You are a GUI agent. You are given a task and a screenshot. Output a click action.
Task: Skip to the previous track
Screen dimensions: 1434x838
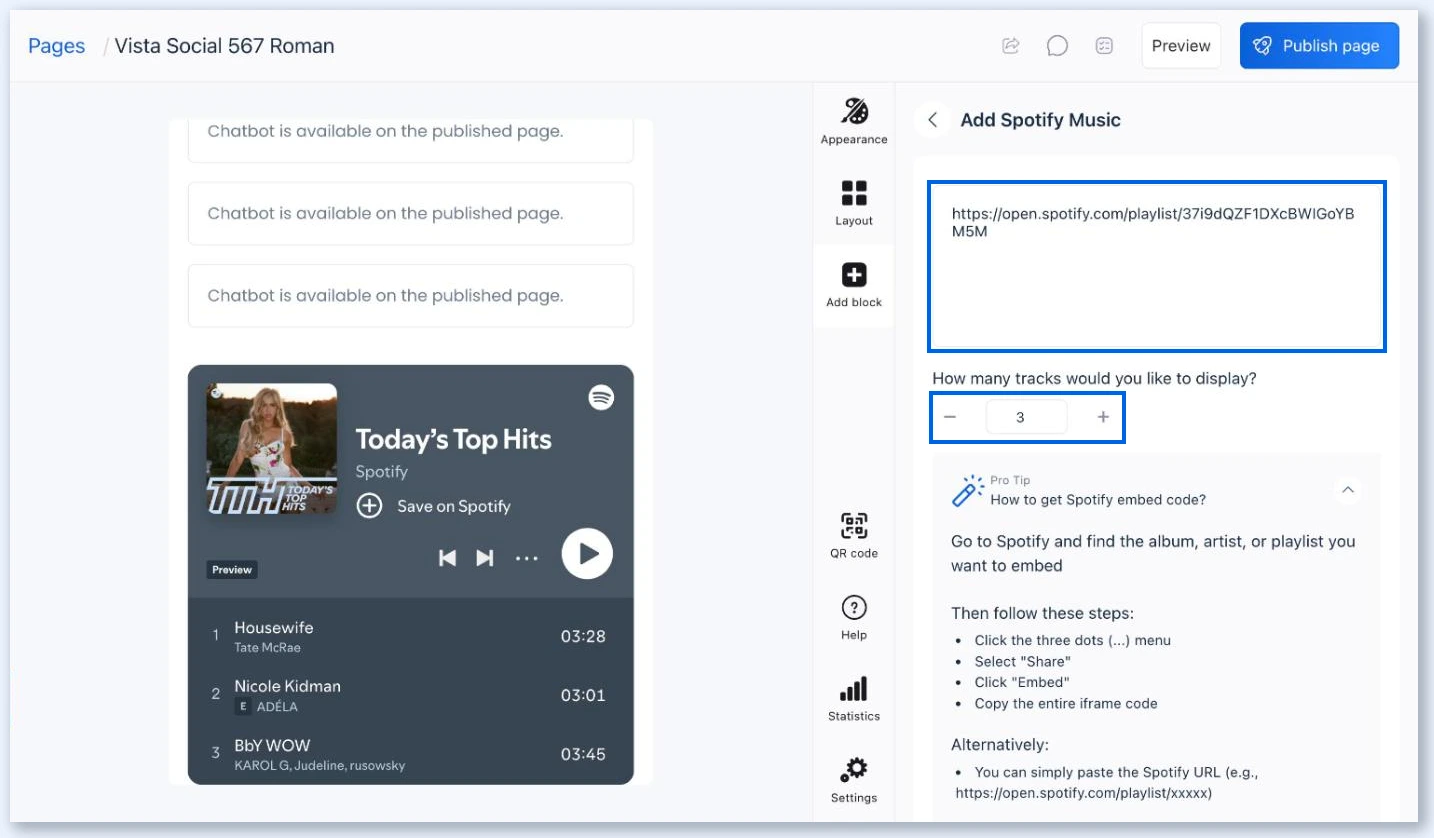tap(448, 558)
